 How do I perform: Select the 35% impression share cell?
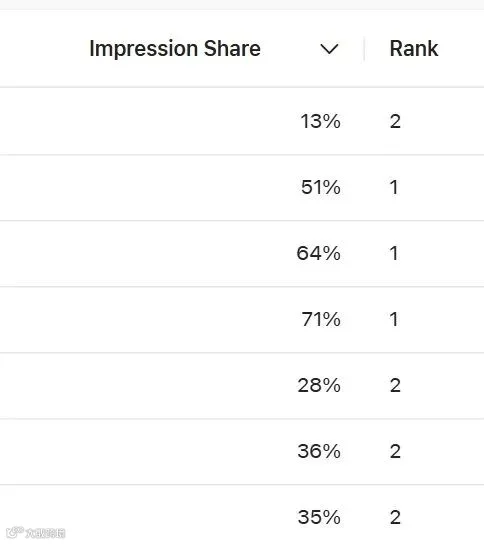pyautogui.click(x=319, y=517)
